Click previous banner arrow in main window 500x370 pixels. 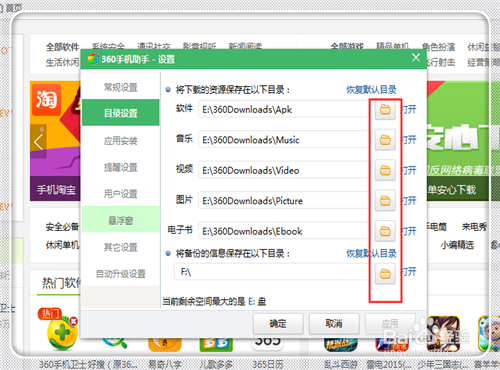38,142
